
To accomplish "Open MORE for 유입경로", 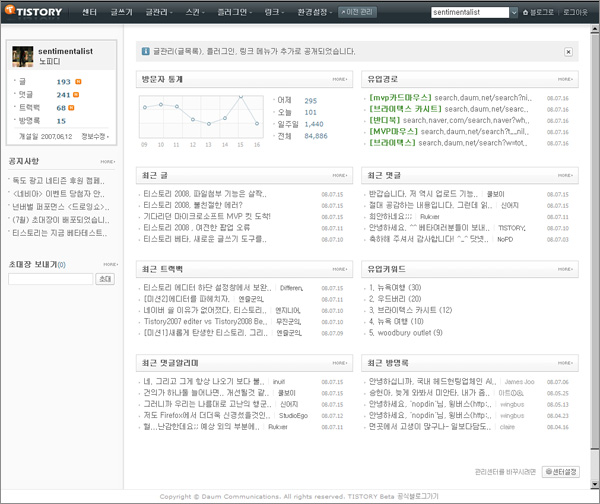I will tap(565, 79).
